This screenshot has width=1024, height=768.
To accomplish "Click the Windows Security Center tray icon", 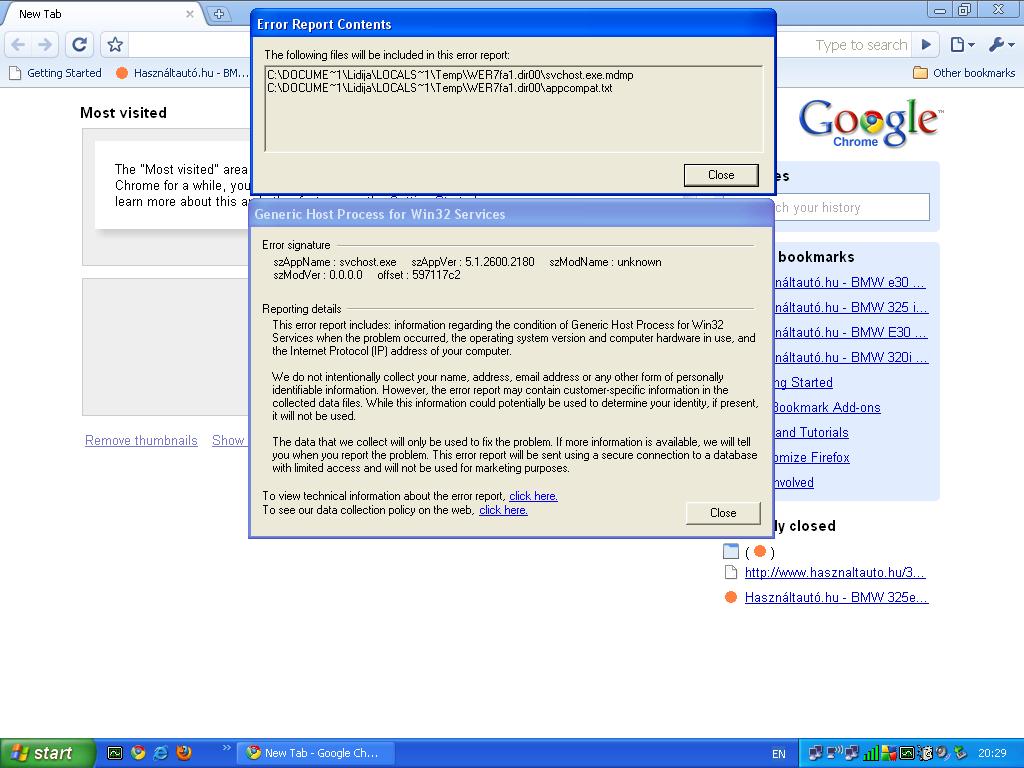I will click(x=888, y=754).
